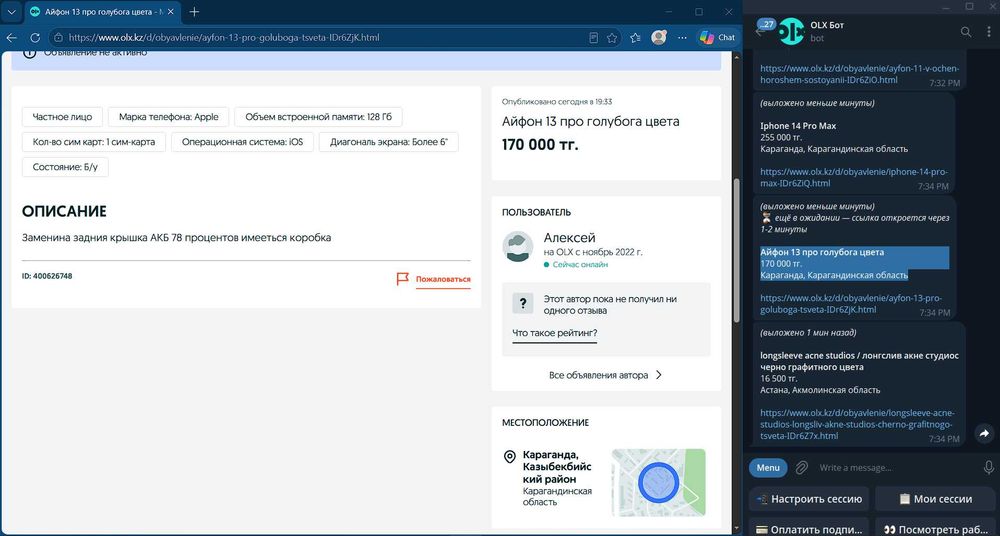Viewport: 1000px width, 536px height.
Task: Open the reader view icon in address bar
Action: [594, 38]
